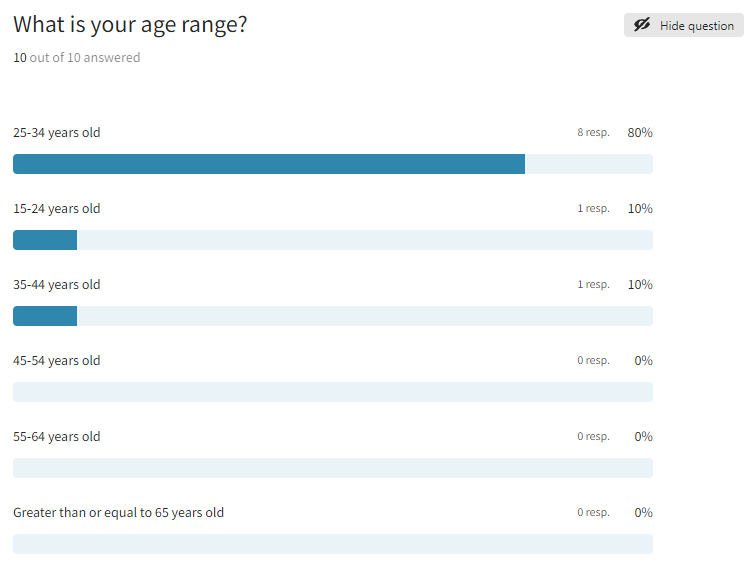The height and width of the screenshot is (576, 756).
Task: Select the empty 45-54 years bar
Action: click(332, 392)
